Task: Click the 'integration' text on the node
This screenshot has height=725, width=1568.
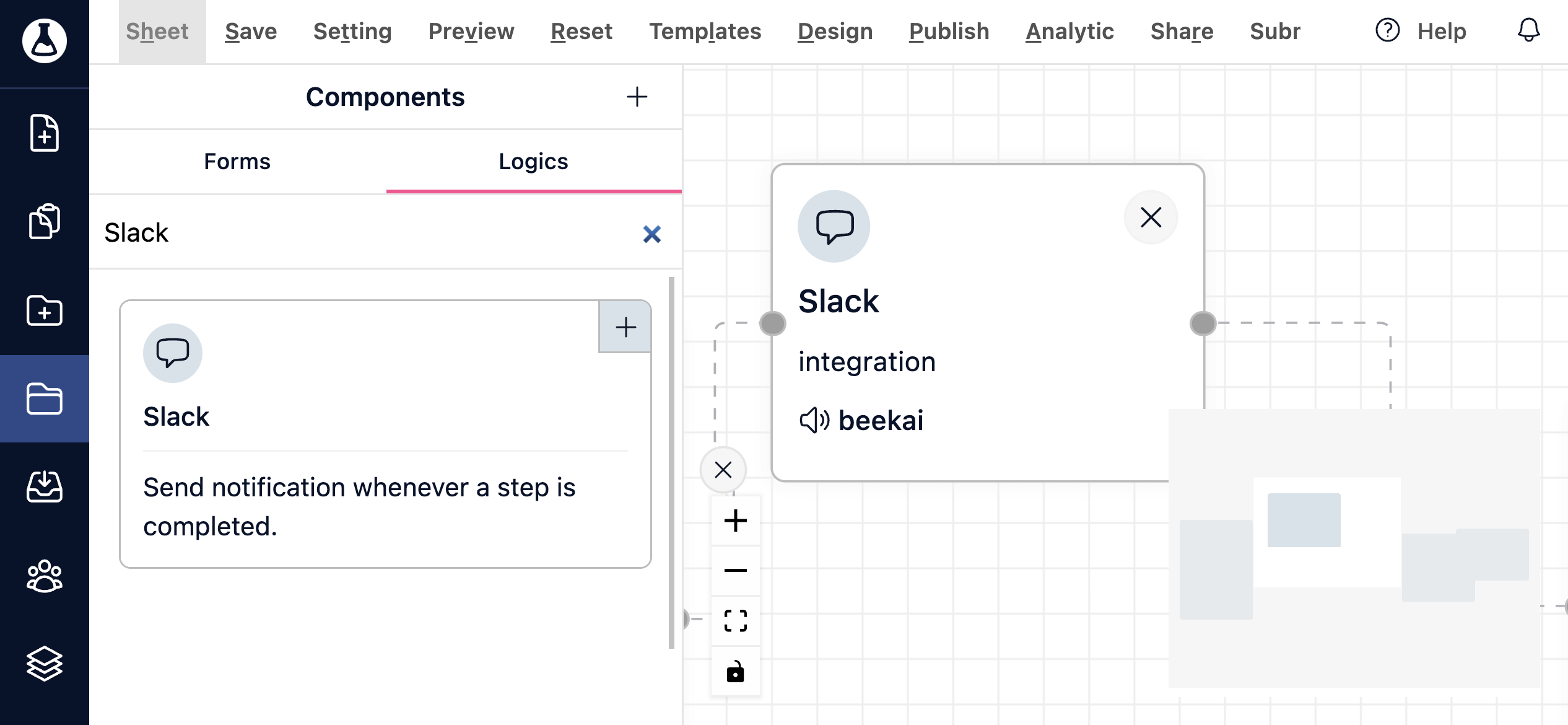Action: [866, 361]
